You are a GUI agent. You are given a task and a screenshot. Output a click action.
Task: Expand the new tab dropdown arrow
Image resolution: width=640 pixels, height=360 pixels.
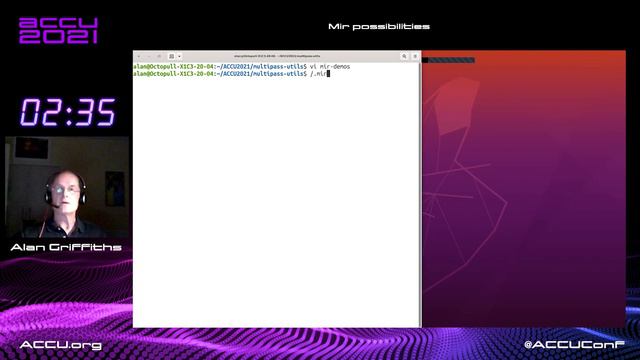pos(180,56)
